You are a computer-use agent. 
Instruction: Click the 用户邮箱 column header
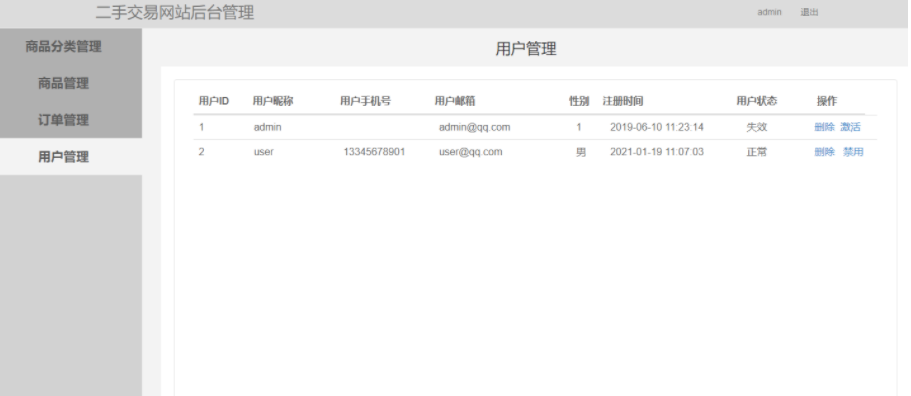455,101
